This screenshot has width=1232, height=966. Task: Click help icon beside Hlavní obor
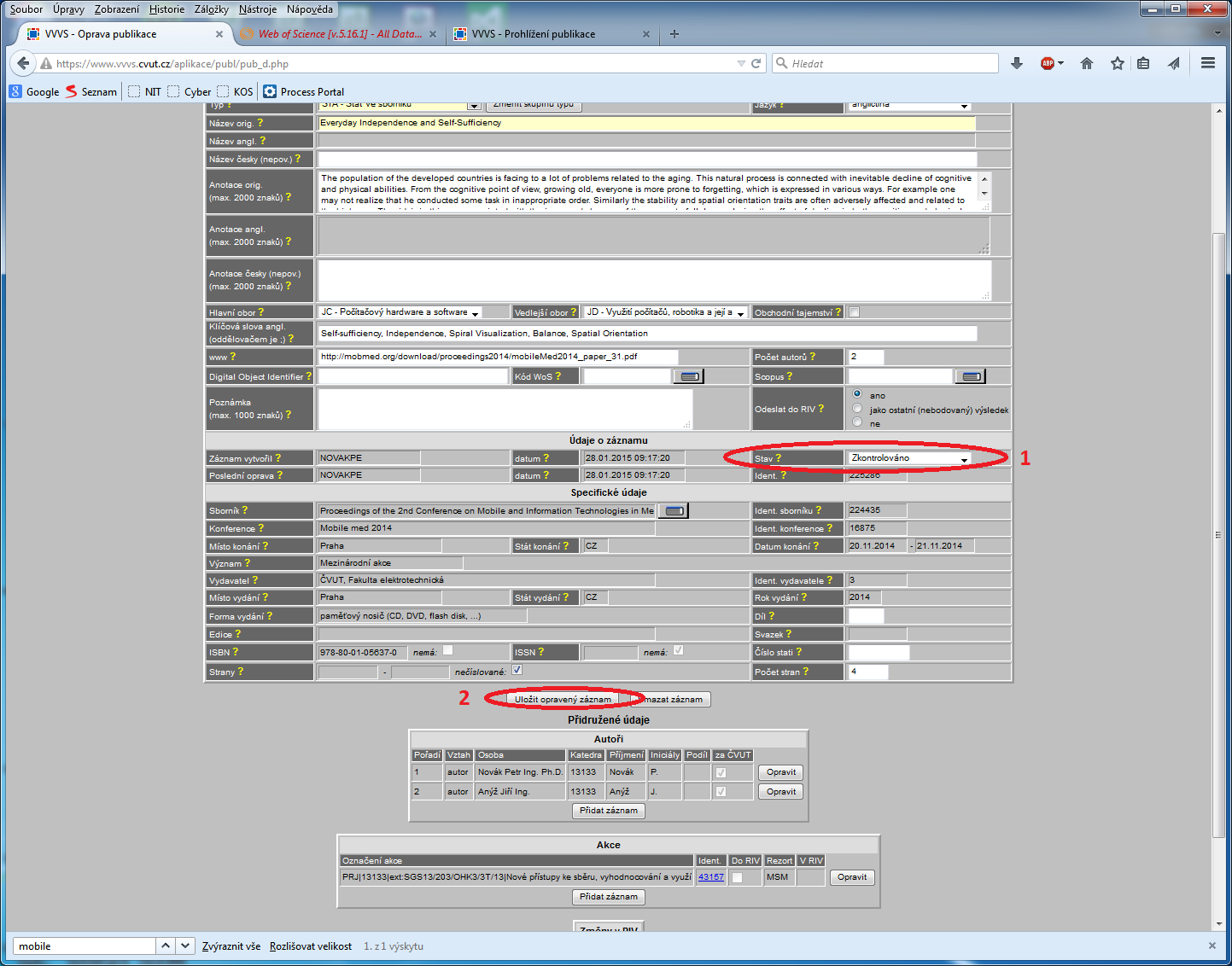(261, 312)
